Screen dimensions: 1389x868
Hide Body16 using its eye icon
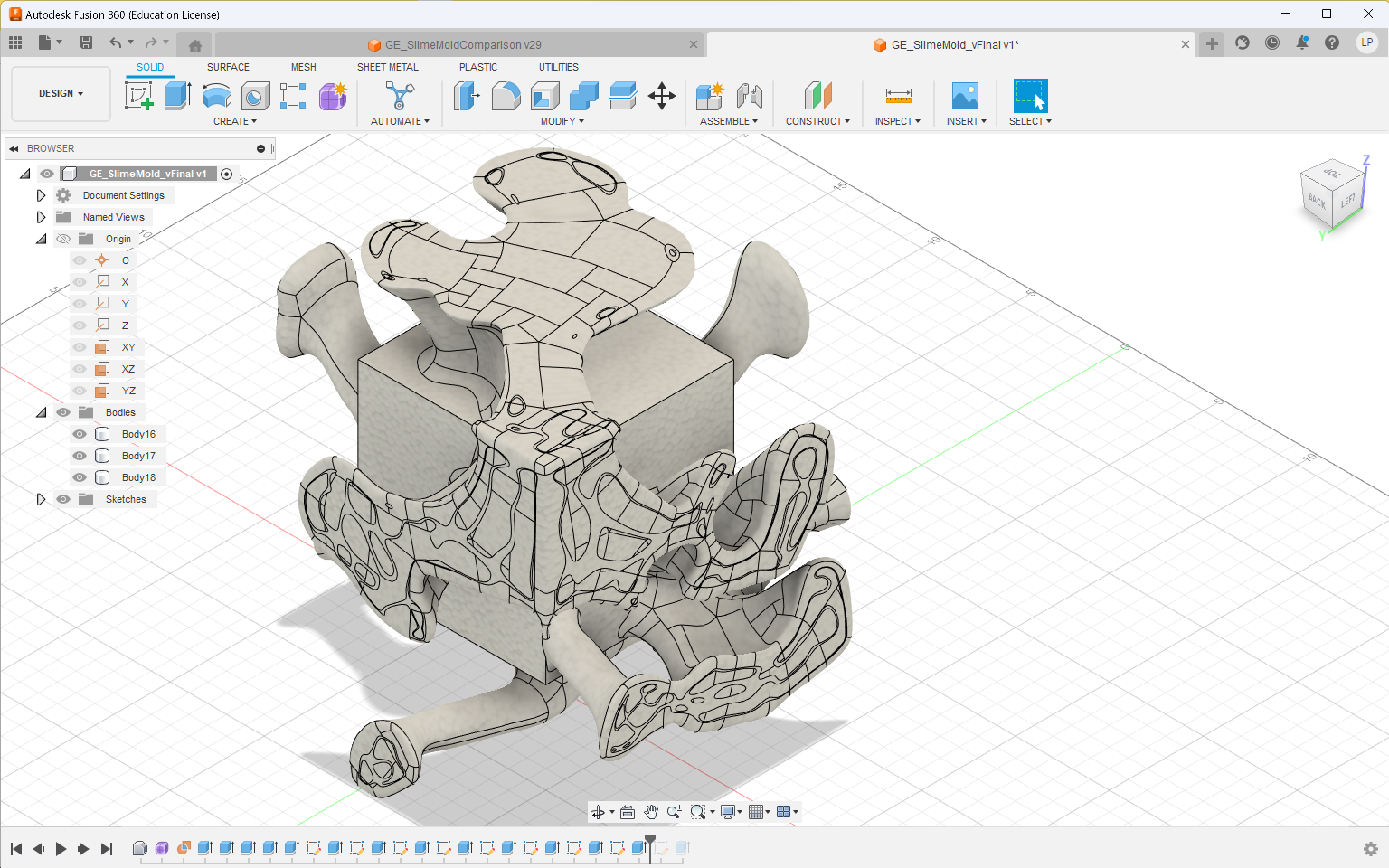(79, 434)
